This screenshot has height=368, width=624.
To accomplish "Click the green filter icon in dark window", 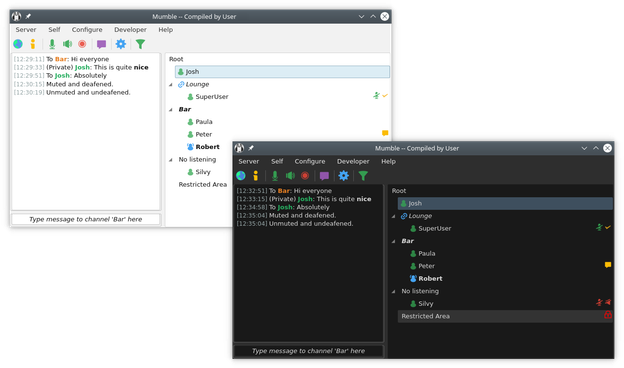I will pyautogui.click(x=363, y=175).
